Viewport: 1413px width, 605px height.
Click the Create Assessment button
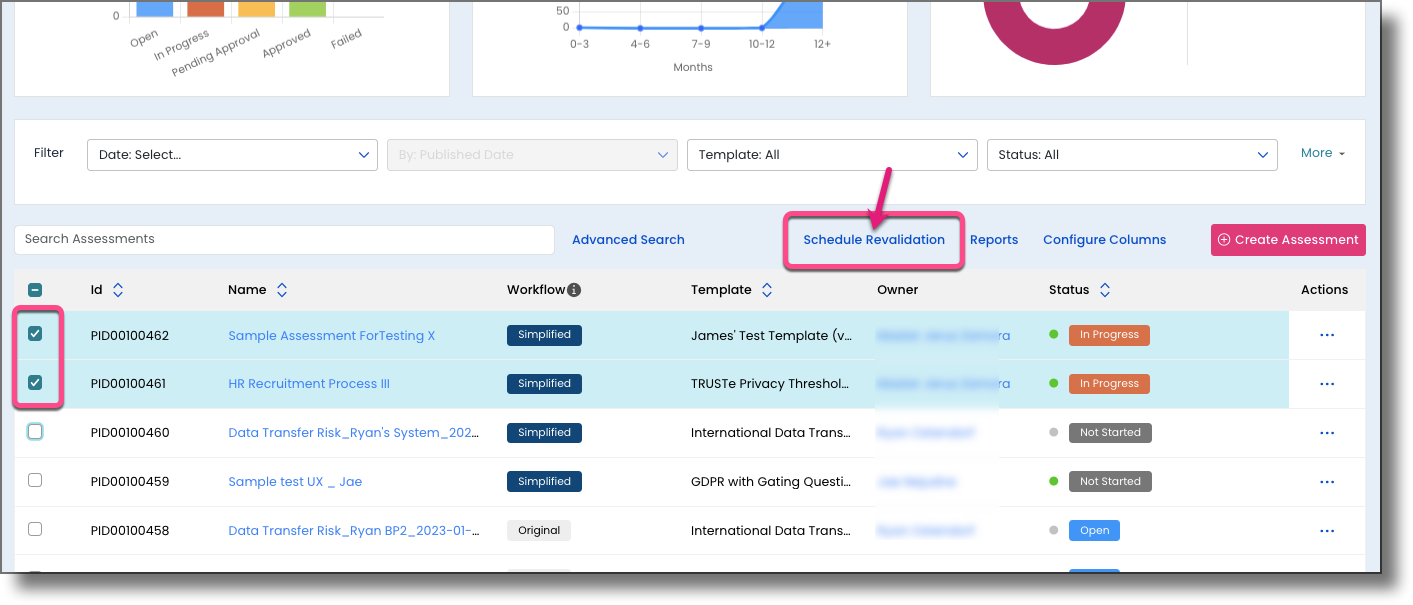[1288, 240]
